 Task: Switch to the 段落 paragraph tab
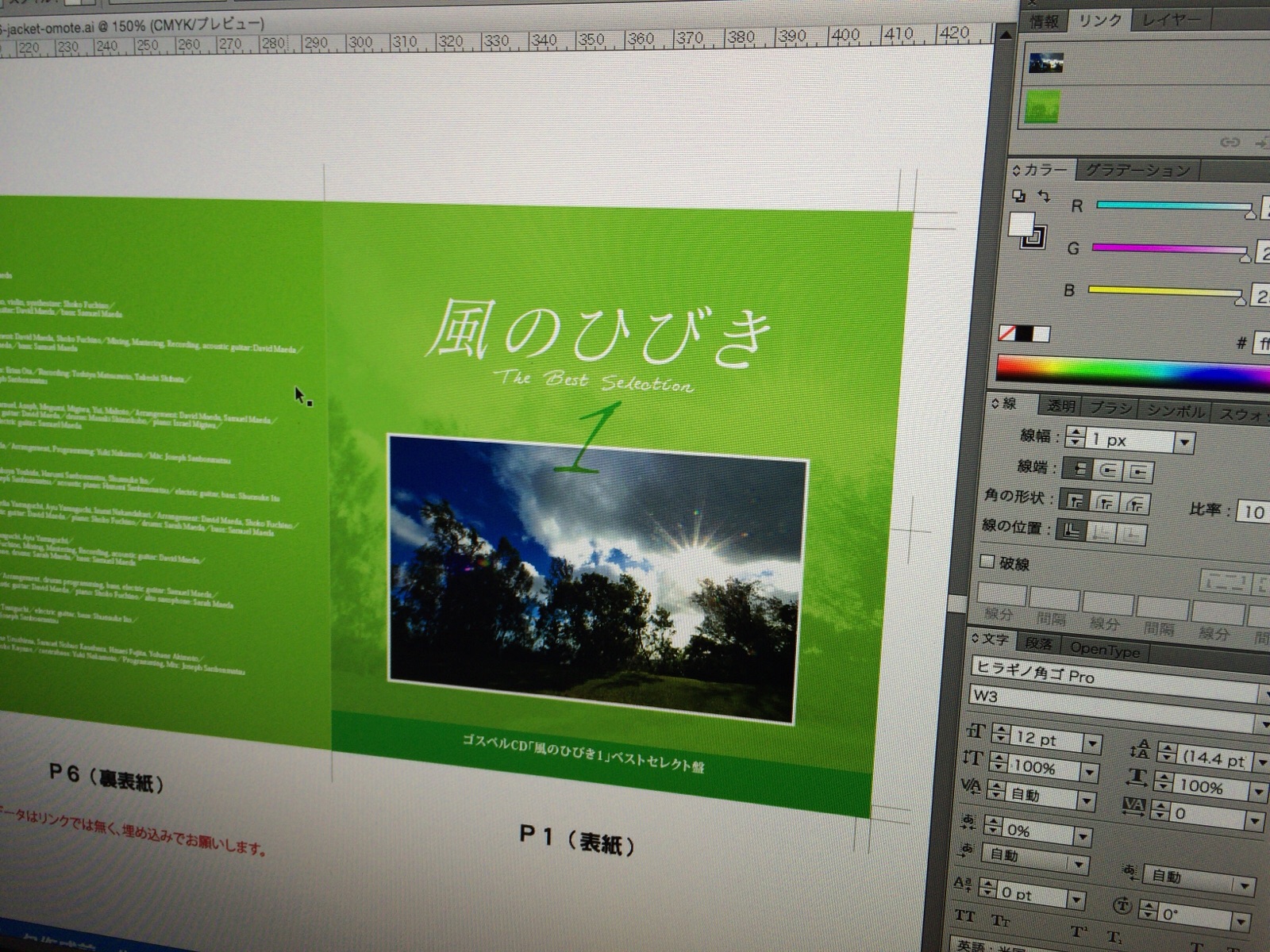[1038, 643]
